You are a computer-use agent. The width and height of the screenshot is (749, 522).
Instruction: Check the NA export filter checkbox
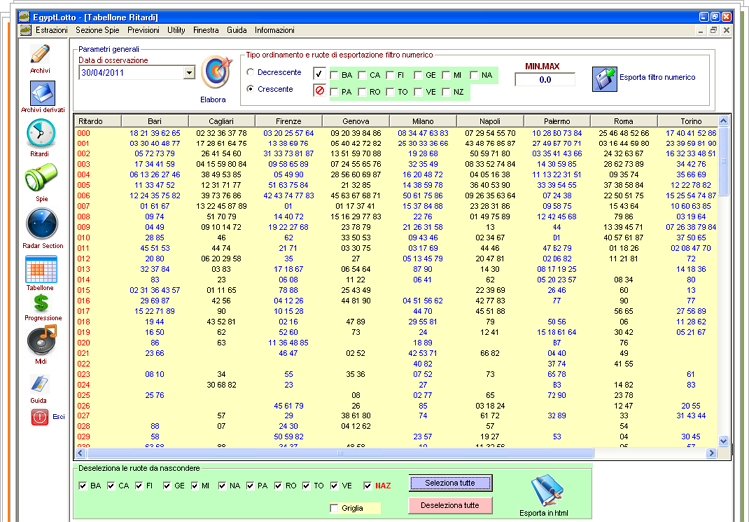pyautogui.click(x=474, y=75)
